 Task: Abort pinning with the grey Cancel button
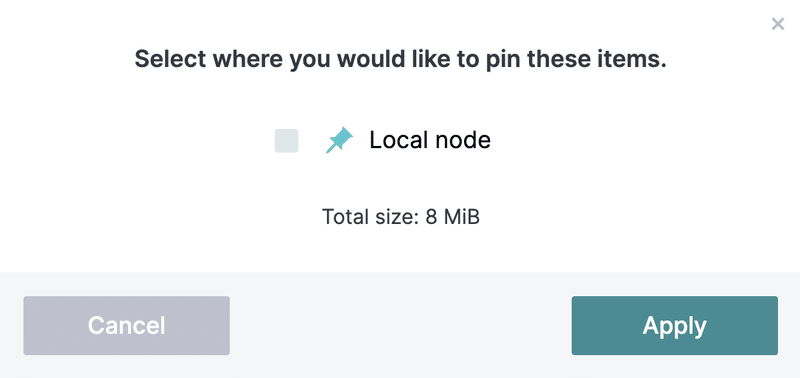pyautogui.click(x=127, y=325)
